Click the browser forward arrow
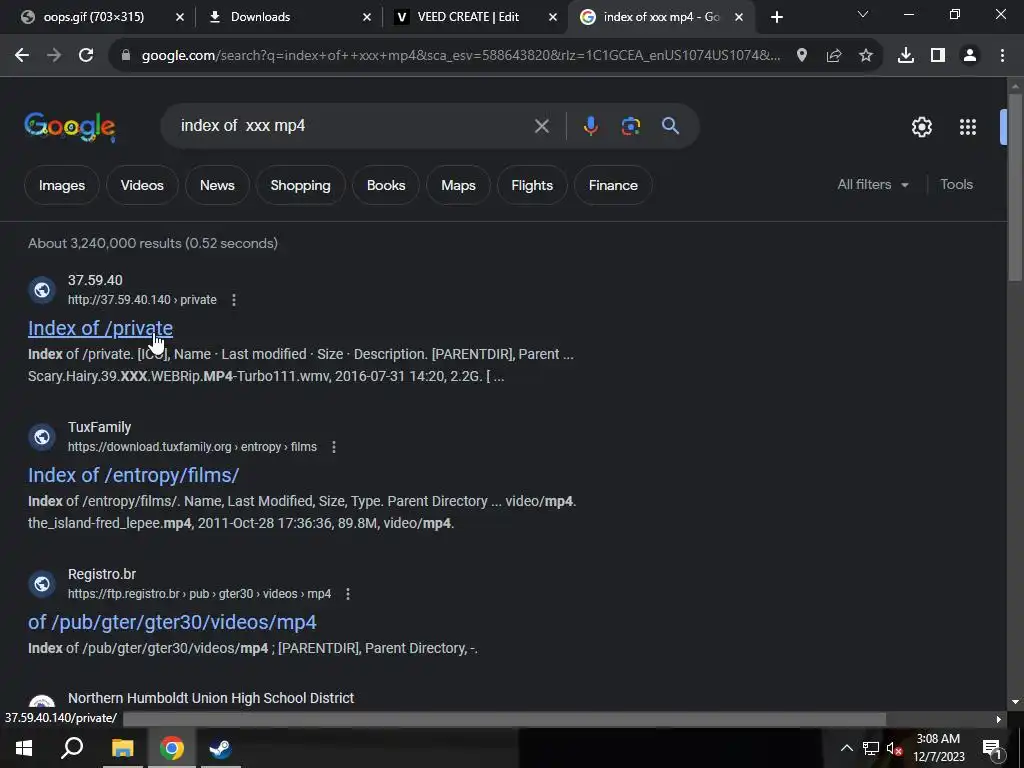This screenshot has width=1024, height=768. [x=54, y=56]
